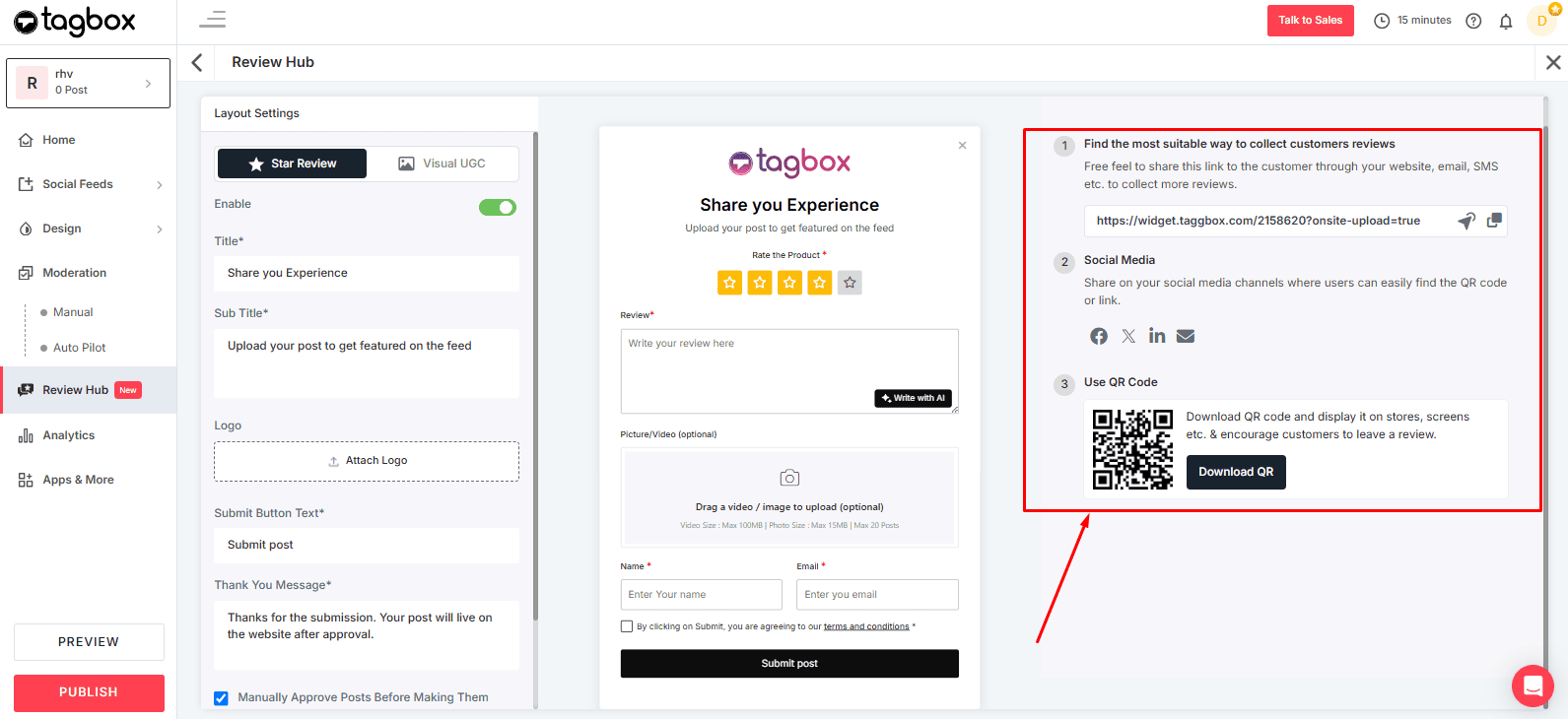Close the review form preview popup
This screenshot has width=1568, height=719.
coord(963,145)
